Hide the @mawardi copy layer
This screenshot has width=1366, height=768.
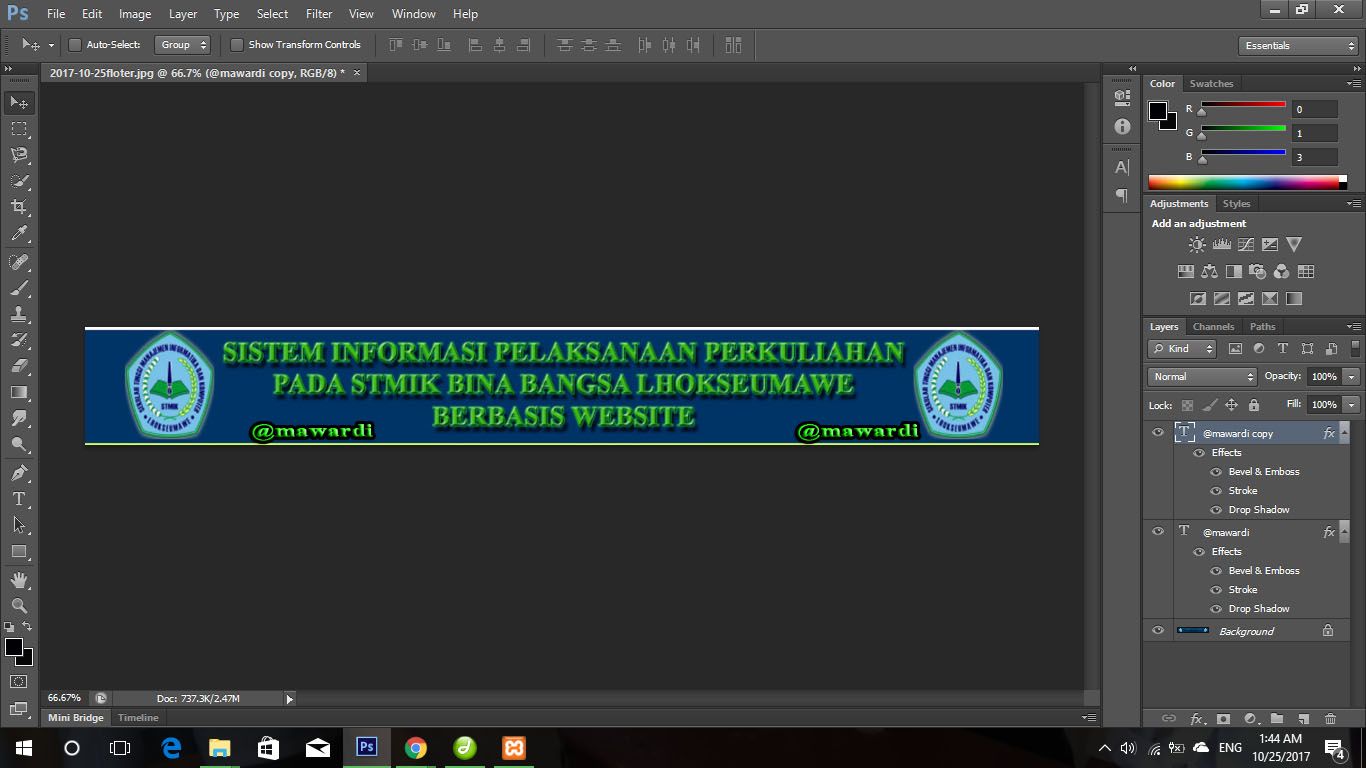point(1158,432)
